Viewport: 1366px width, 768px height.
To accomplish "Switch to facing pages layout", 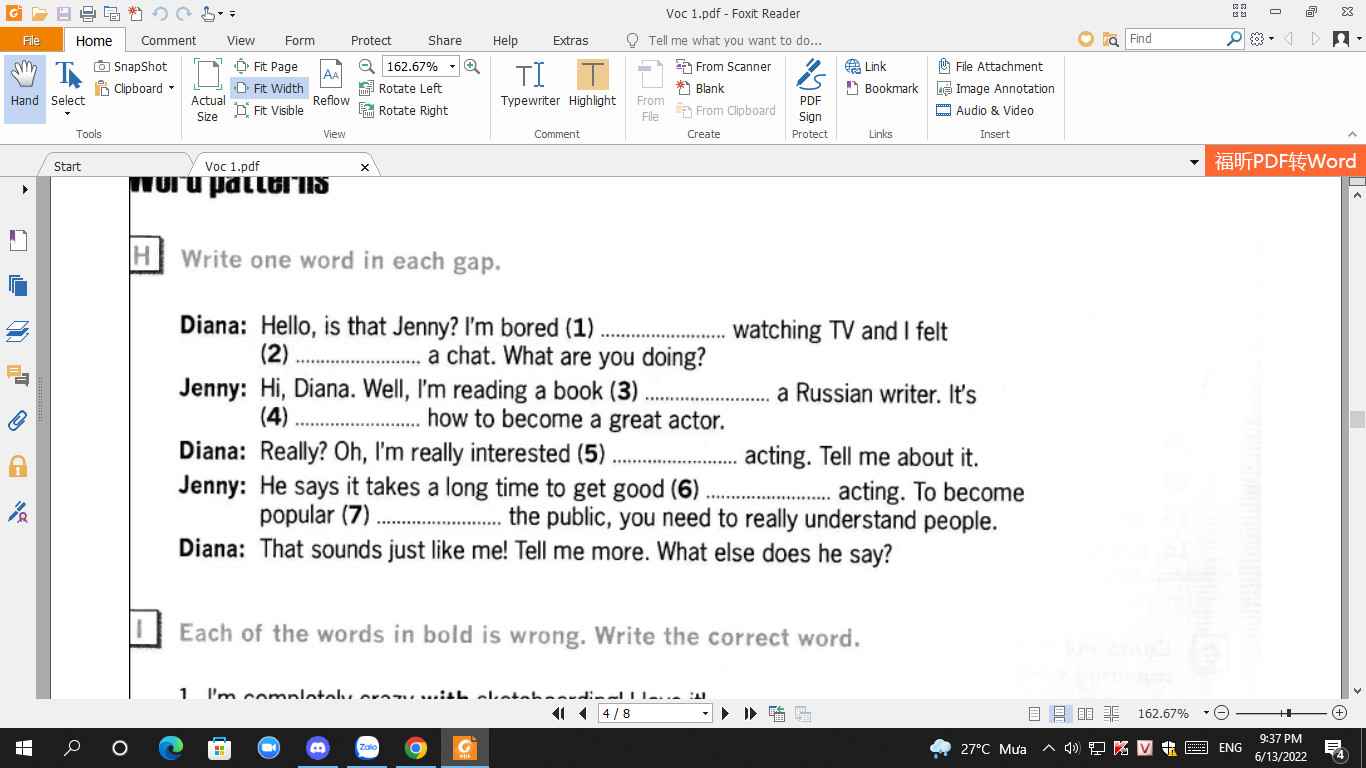I will pos(1085,713).
